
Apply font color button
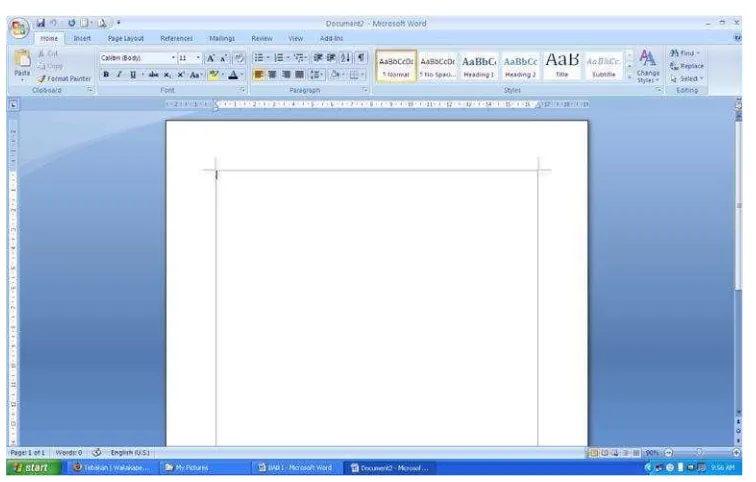(x=233, y=75)
